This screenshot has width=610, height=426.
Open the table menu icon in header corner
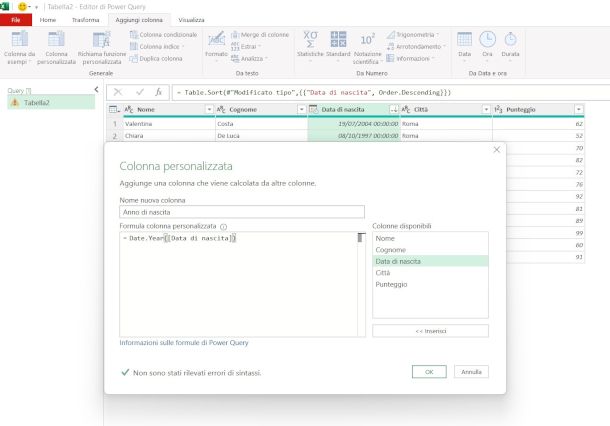(x=114, y=110)
